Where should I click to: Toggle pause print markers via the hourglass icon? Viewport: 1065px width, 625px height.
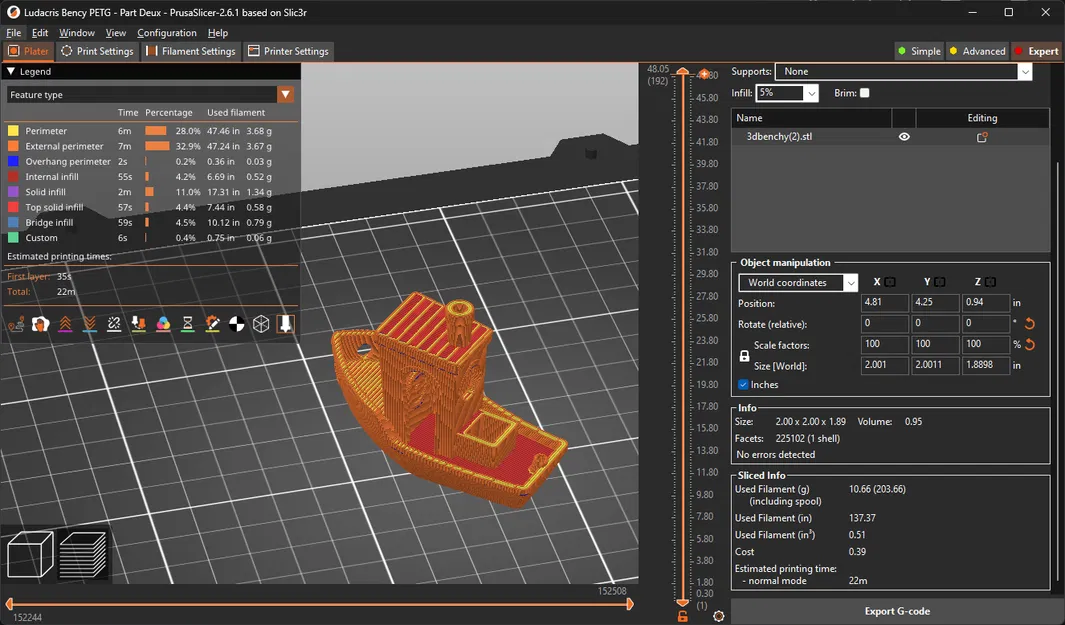point(186,323)
